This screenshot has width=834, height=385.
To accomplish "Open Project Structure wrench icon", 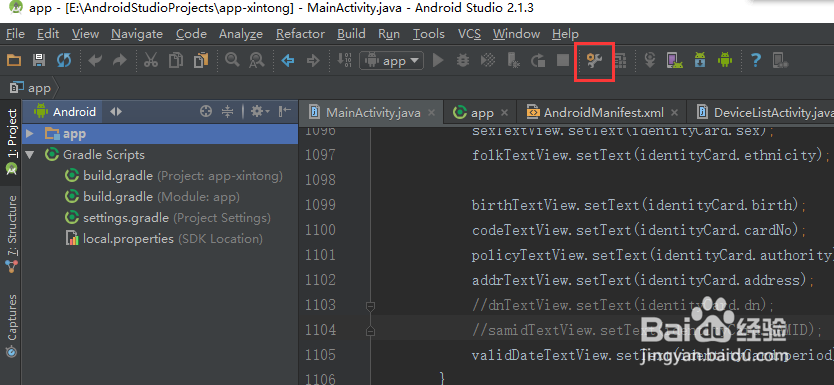I will click(x=595, y=62).
